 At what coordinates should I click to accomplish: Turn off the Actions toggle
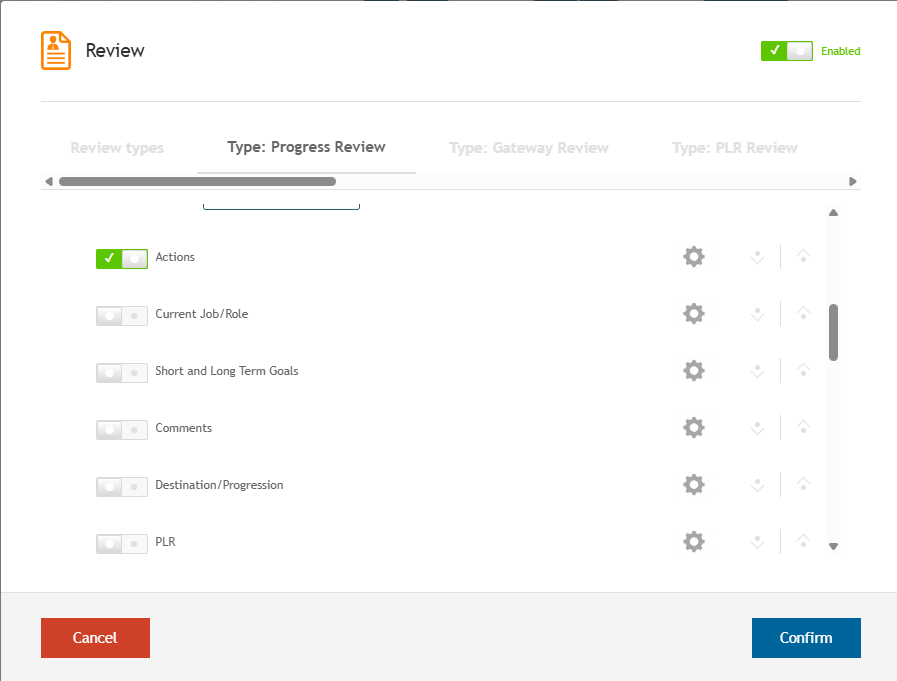point(122,259)
